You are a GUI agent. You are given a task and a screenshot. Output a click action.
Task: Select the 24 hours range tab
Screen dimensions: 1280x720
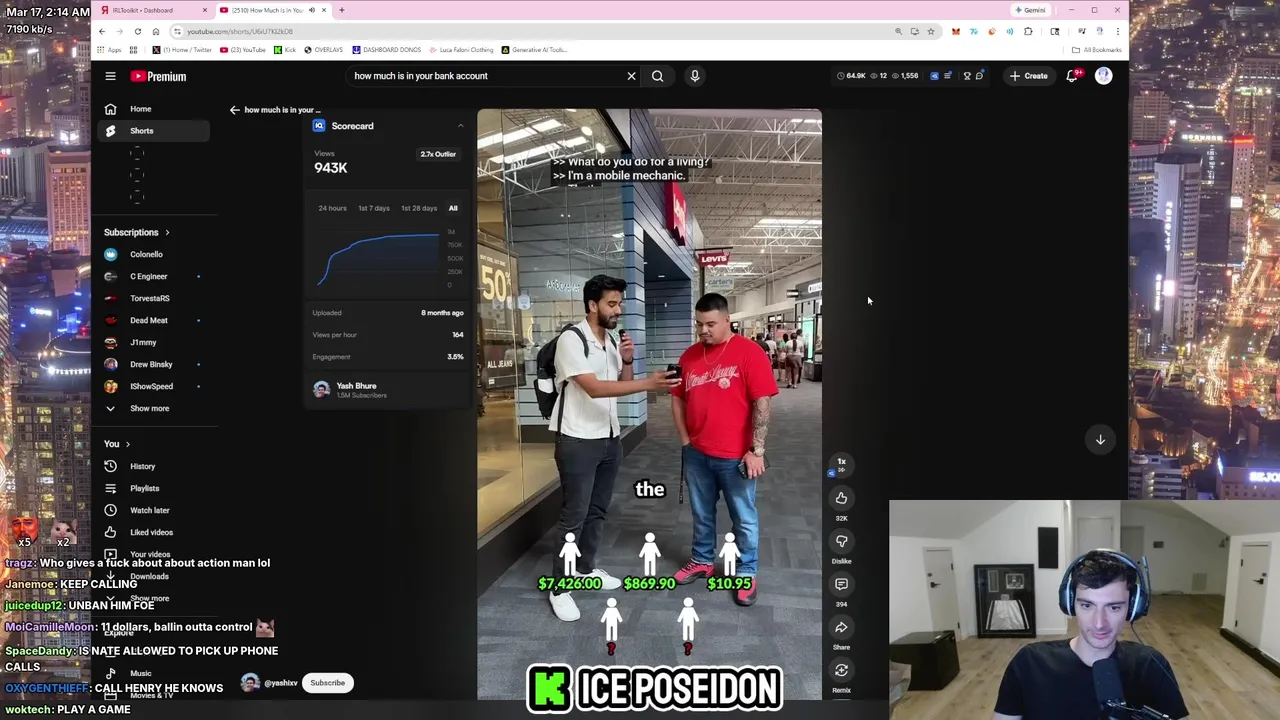point(332,208)
